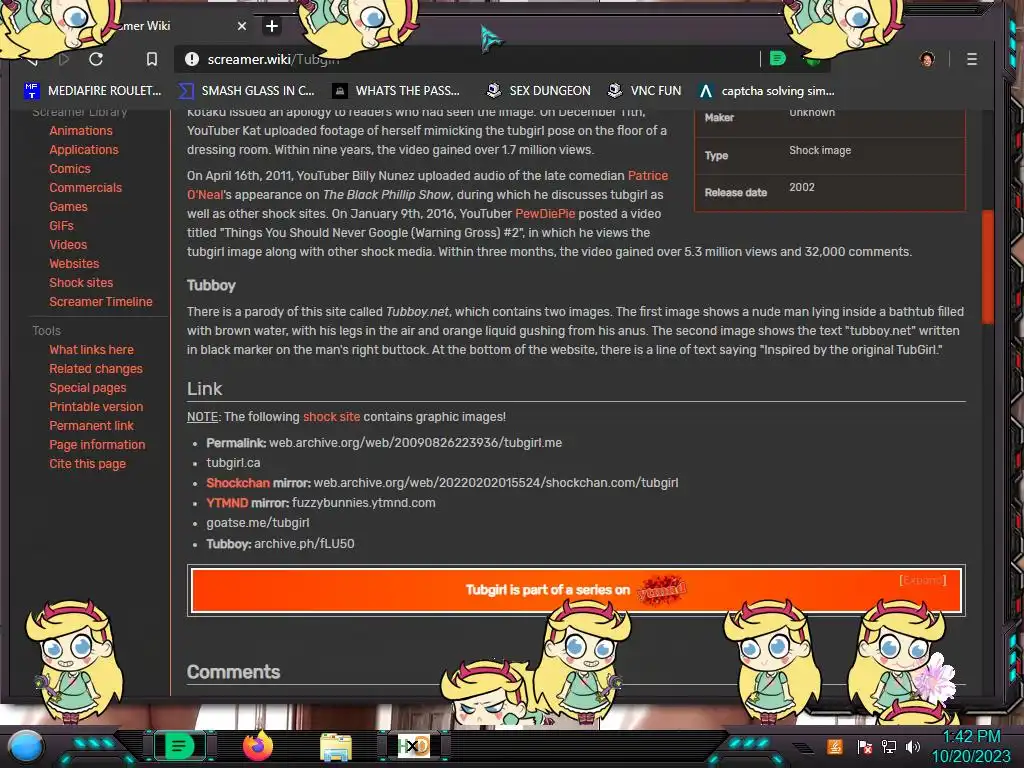Open Videos in the sidebar
Screen dimensions: 1024x768
[x=68, y=244]
